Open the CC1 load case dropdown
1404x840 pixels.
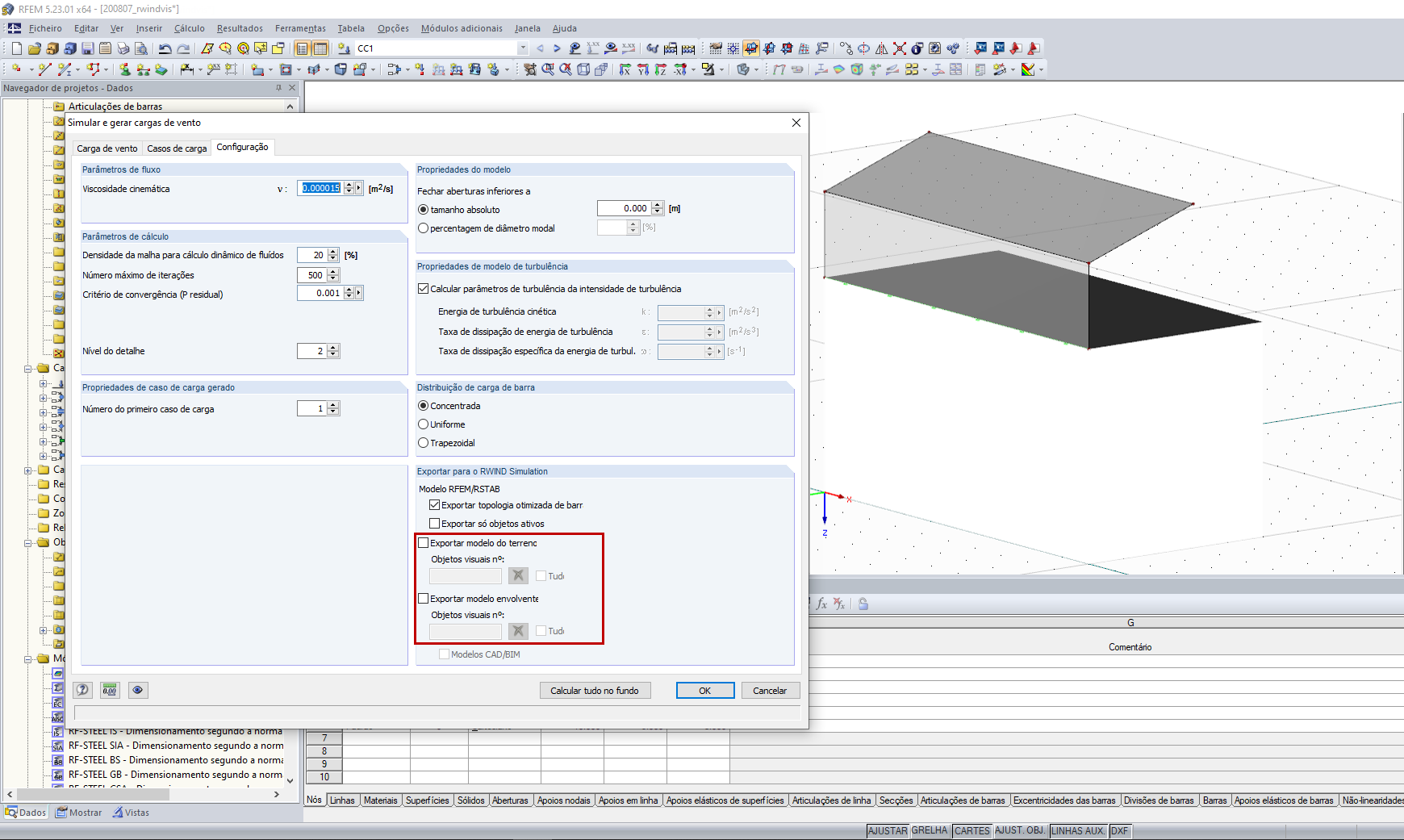click(x=523, y=48)
